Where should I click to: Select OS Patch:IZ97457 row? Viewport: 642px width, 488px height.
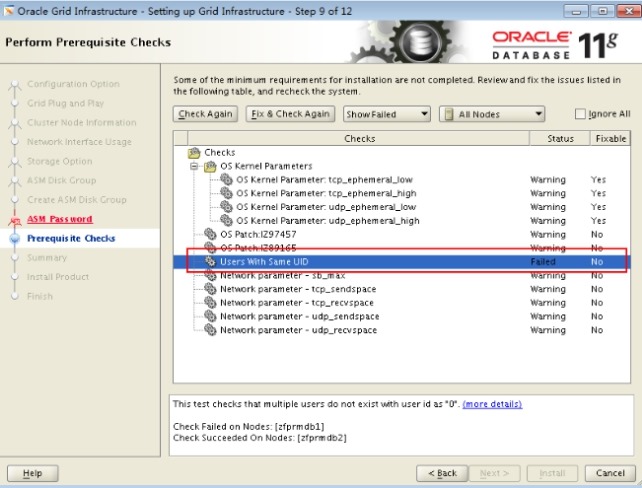402,234
